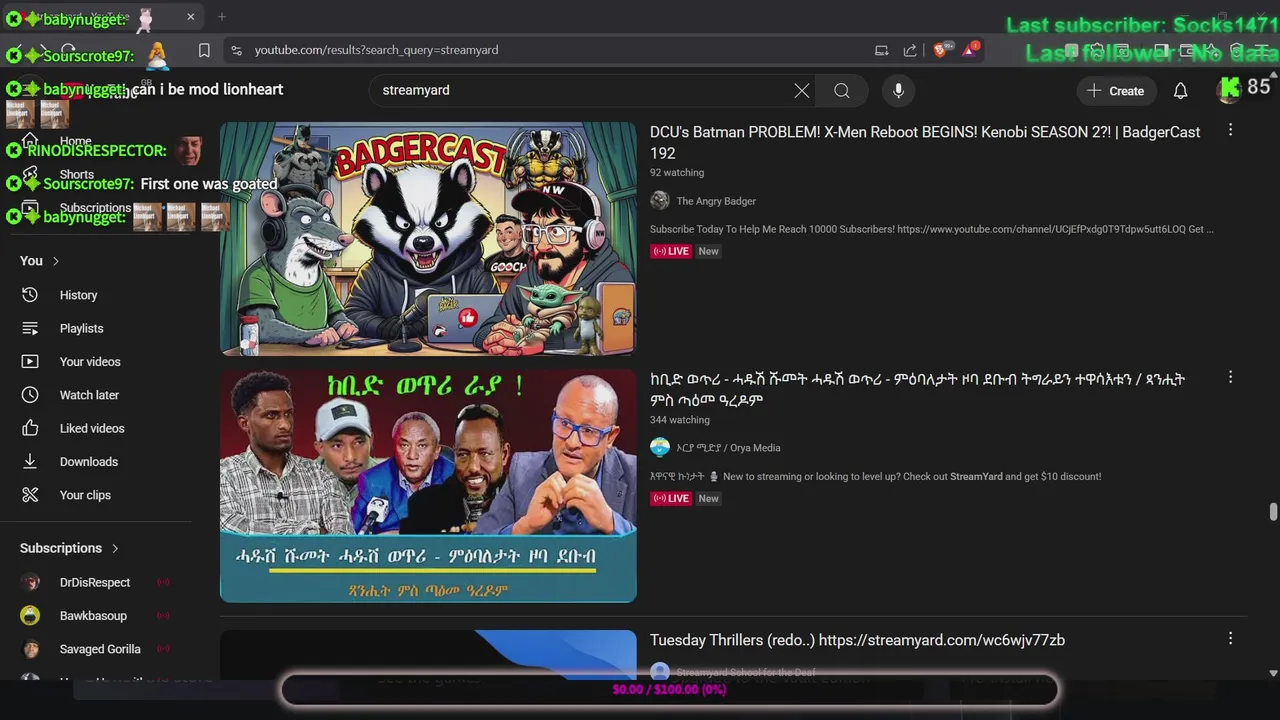This screenshot has height=720, width=1280.
Task: Click the Orya Media channel avatar
Action: 660,448
